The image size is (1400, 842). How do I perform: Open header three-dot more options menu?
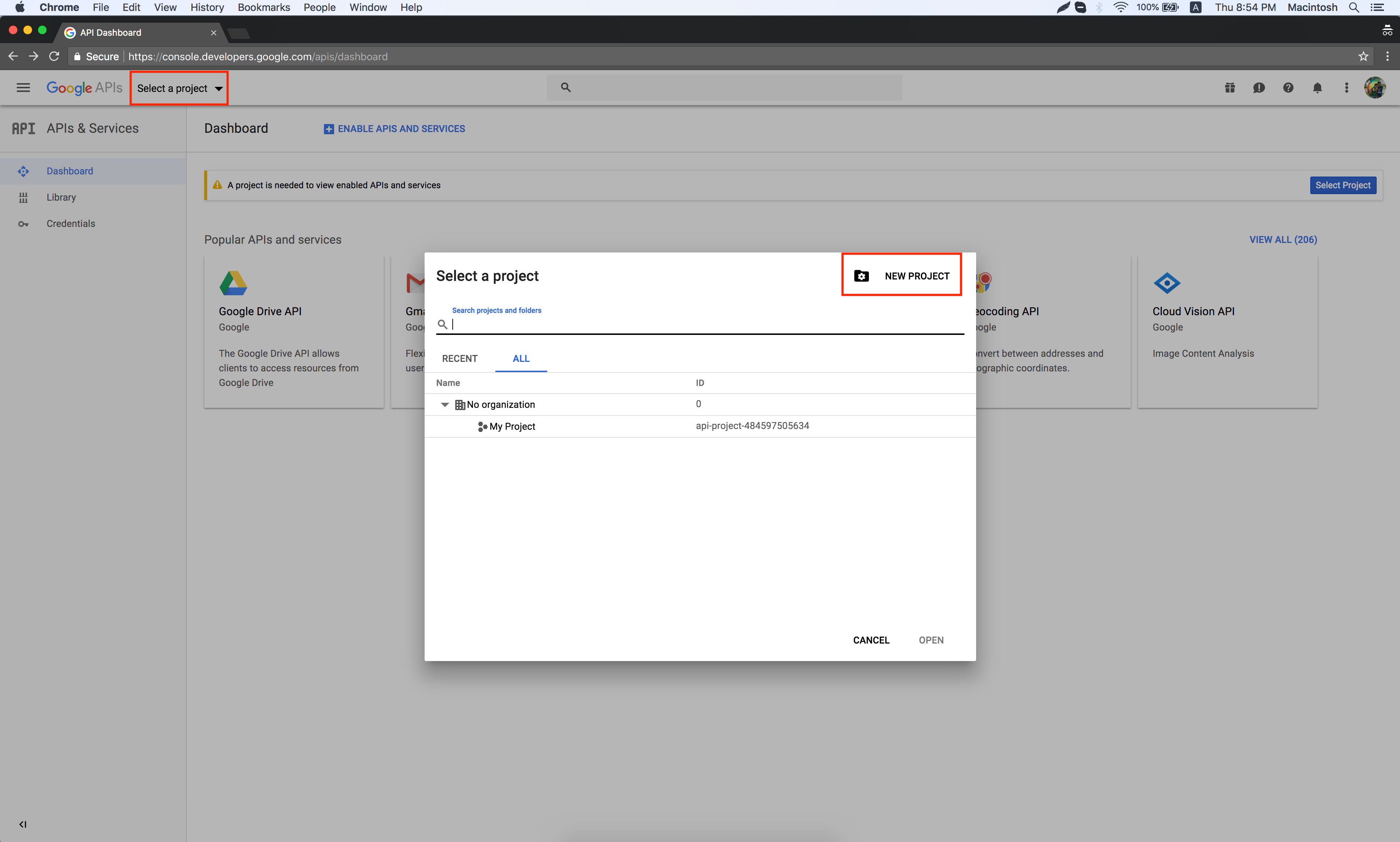pyautogui.click(x=1346, y=88)
